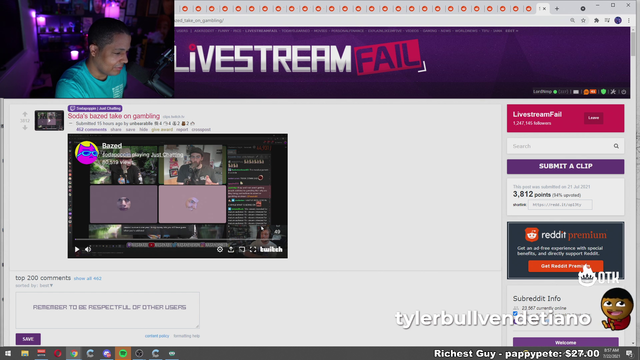Open preferences wrench icon in user bar
This screenshot has height=360, width=640.
(613, 92)
